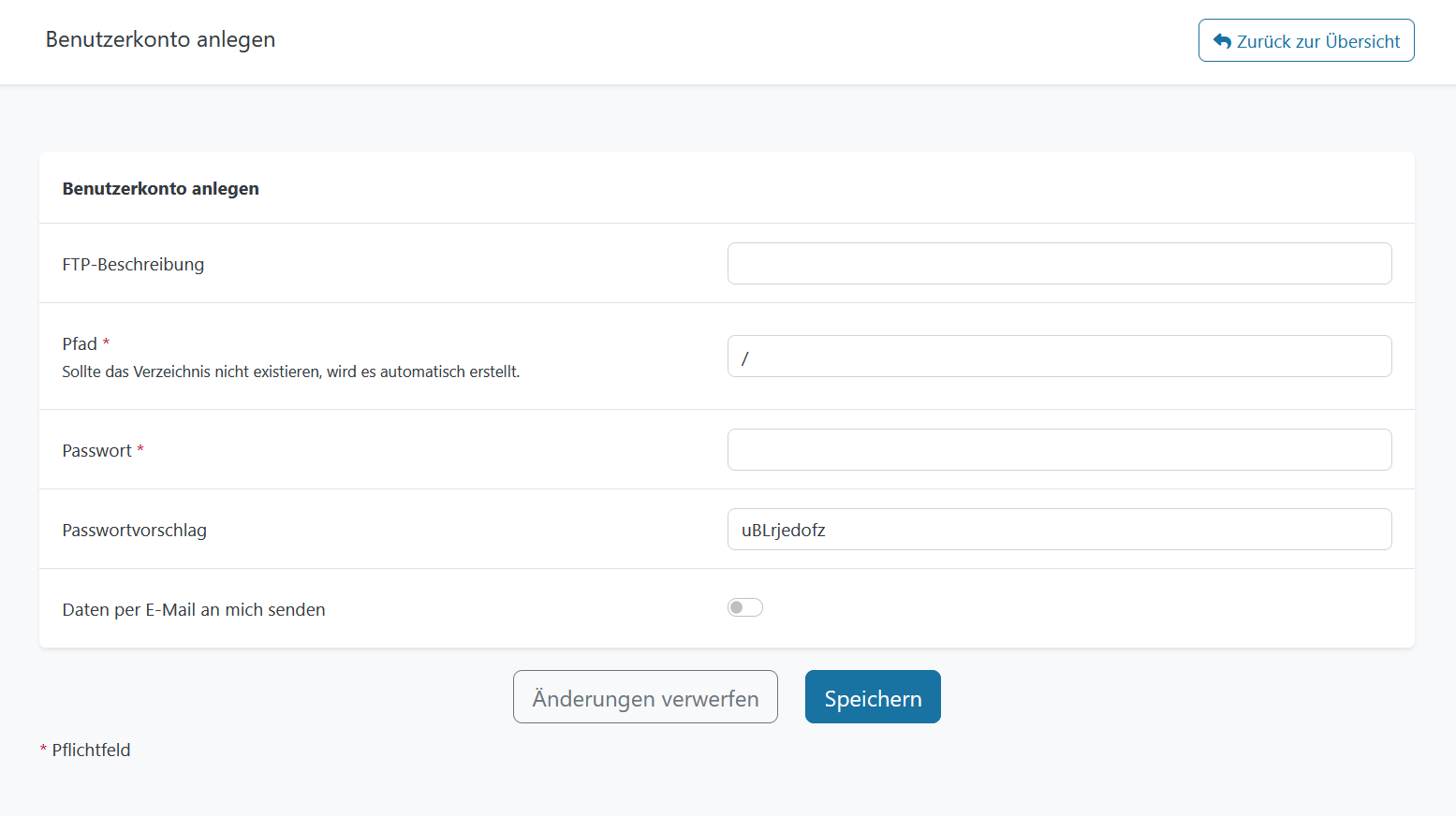Click the 'Benutzerkonto anlegen' page title
1456x816 pixels.
tap(160, 39)
